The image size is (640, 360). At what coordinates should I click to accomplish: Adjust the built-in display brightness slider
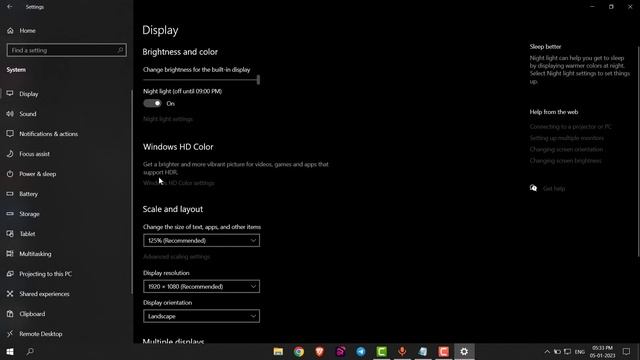201,80
